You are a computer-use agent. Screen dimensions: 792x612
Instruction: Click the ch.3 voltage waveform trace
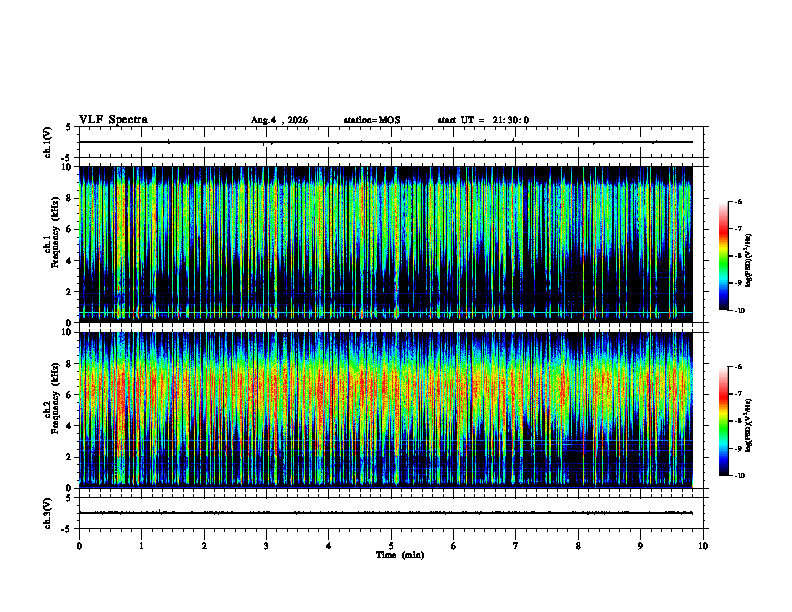[x=386, y=513]
